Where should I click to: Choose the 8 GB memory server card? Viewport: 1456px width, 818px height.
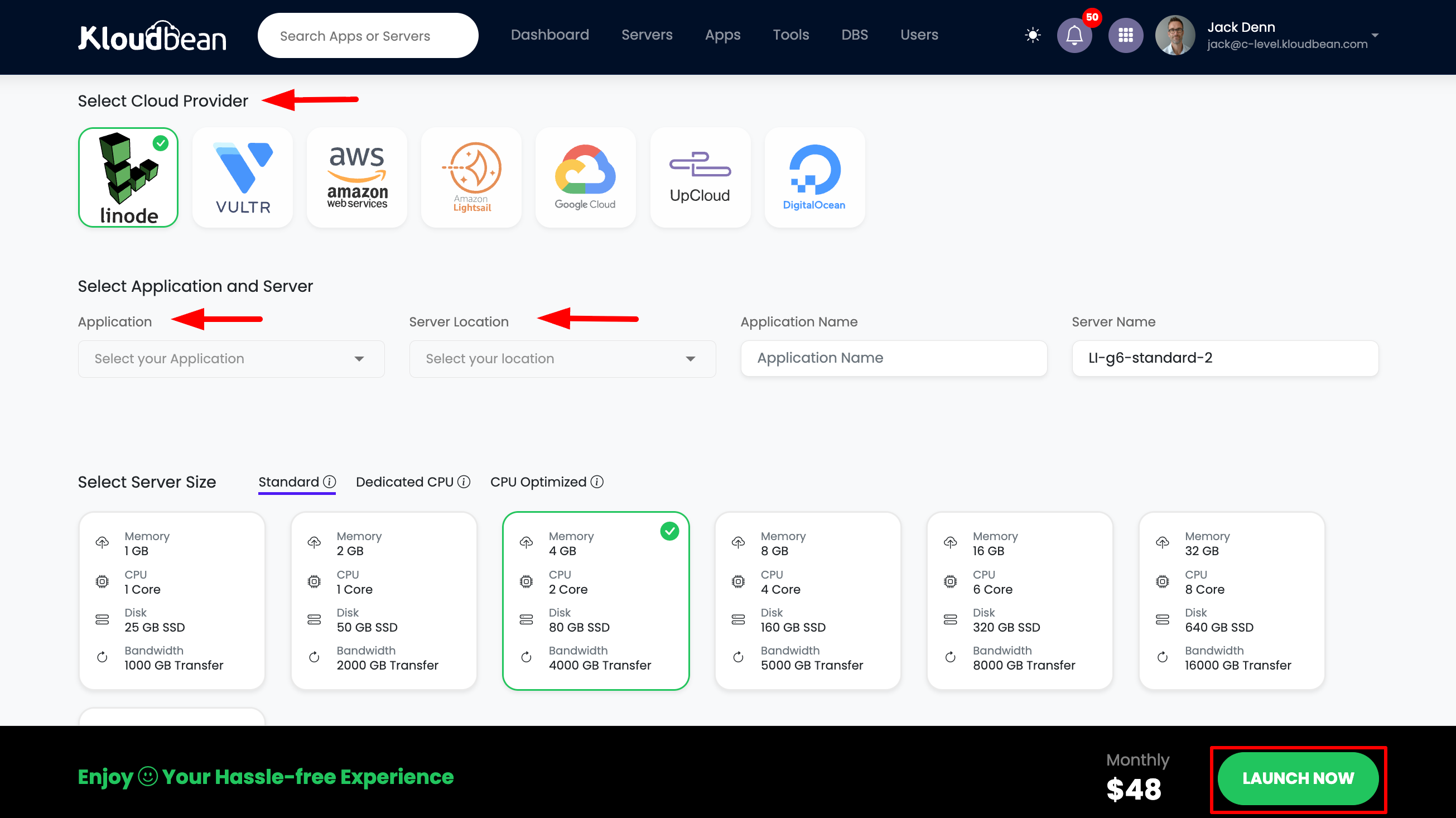[x=808, y=601]
